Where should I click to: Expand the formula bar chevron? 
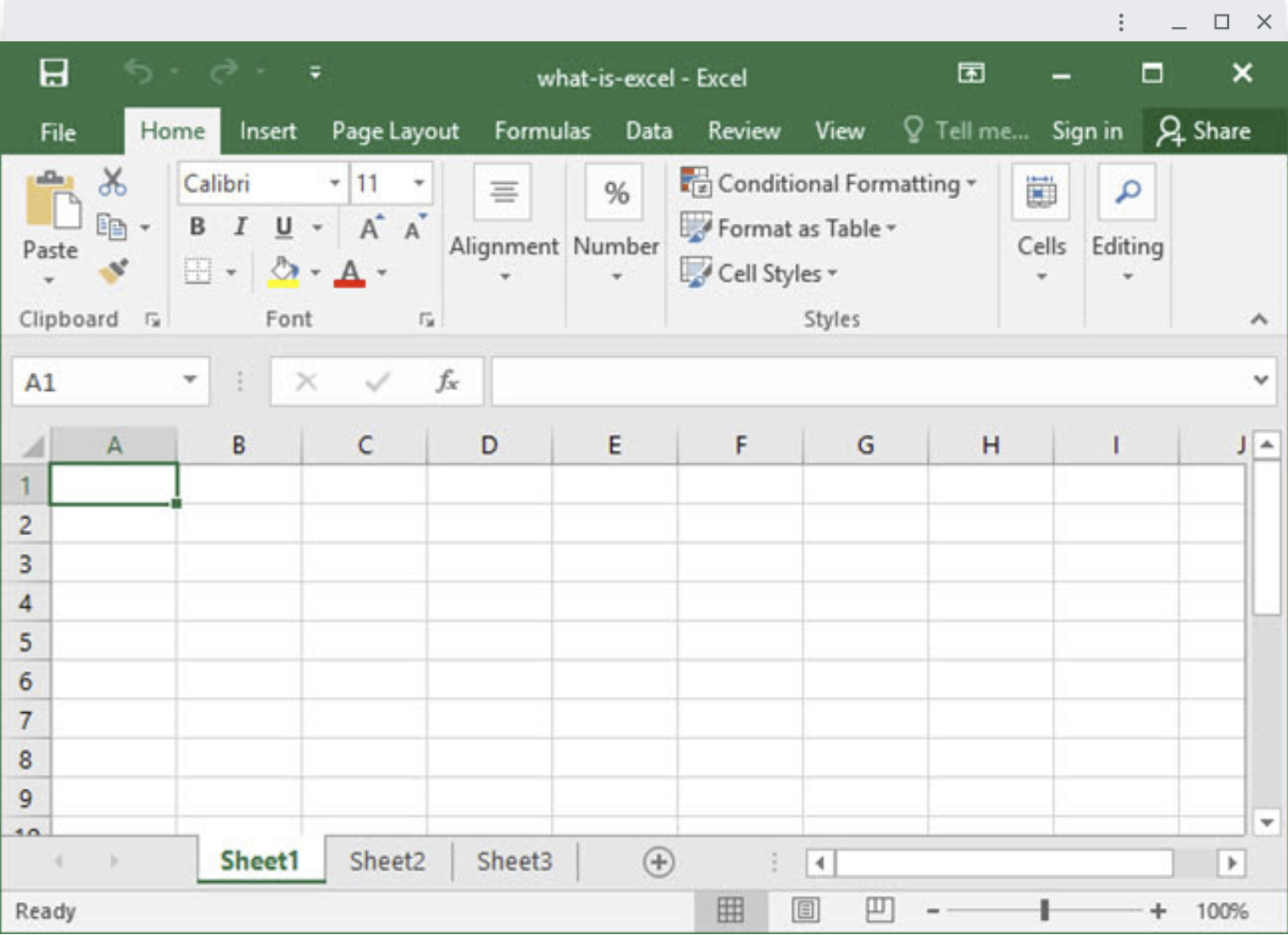click(x=1260, y=381)
